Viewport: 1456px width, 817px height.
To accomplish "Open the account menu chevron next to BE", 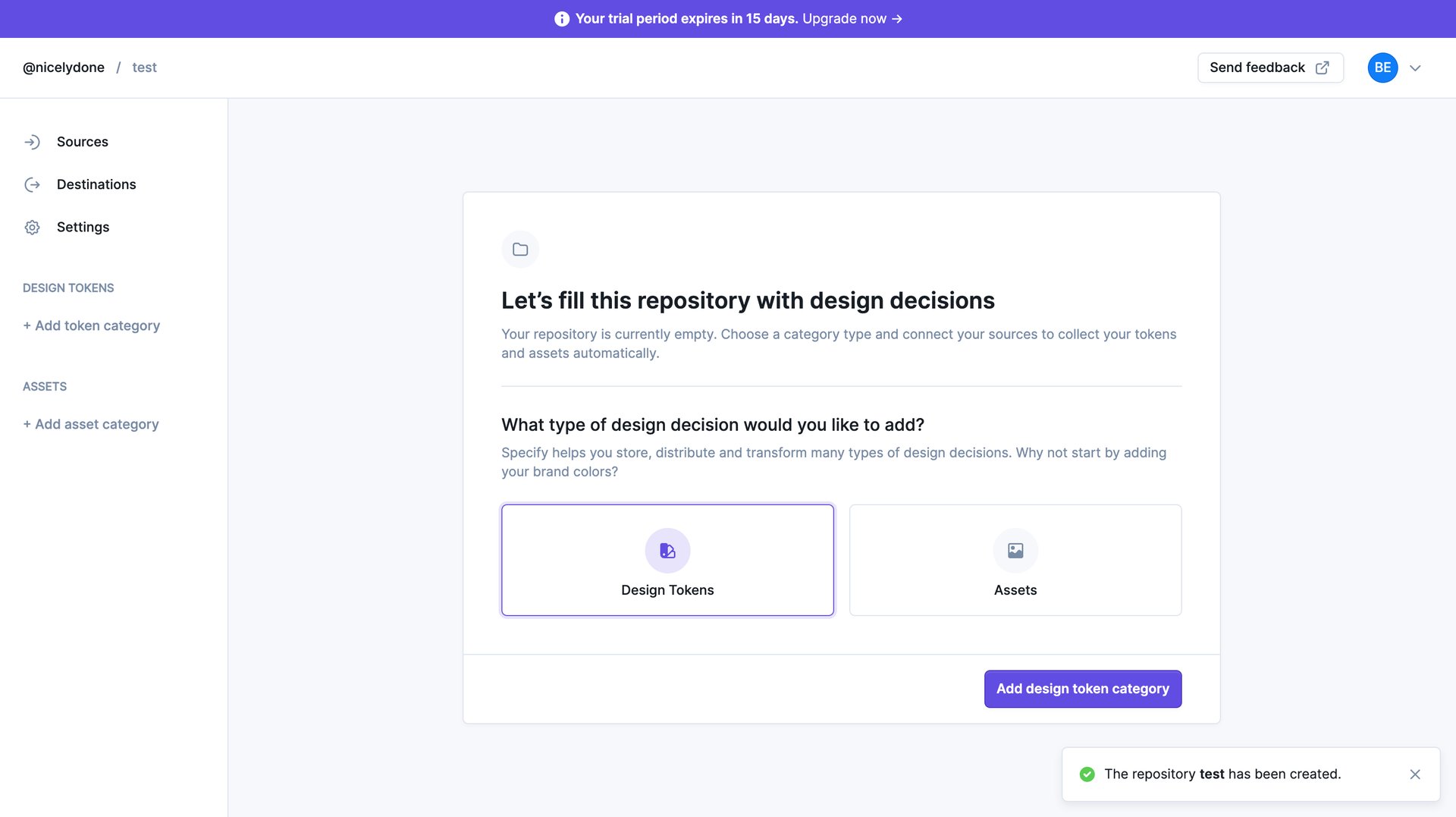I will pos(1415,68).
